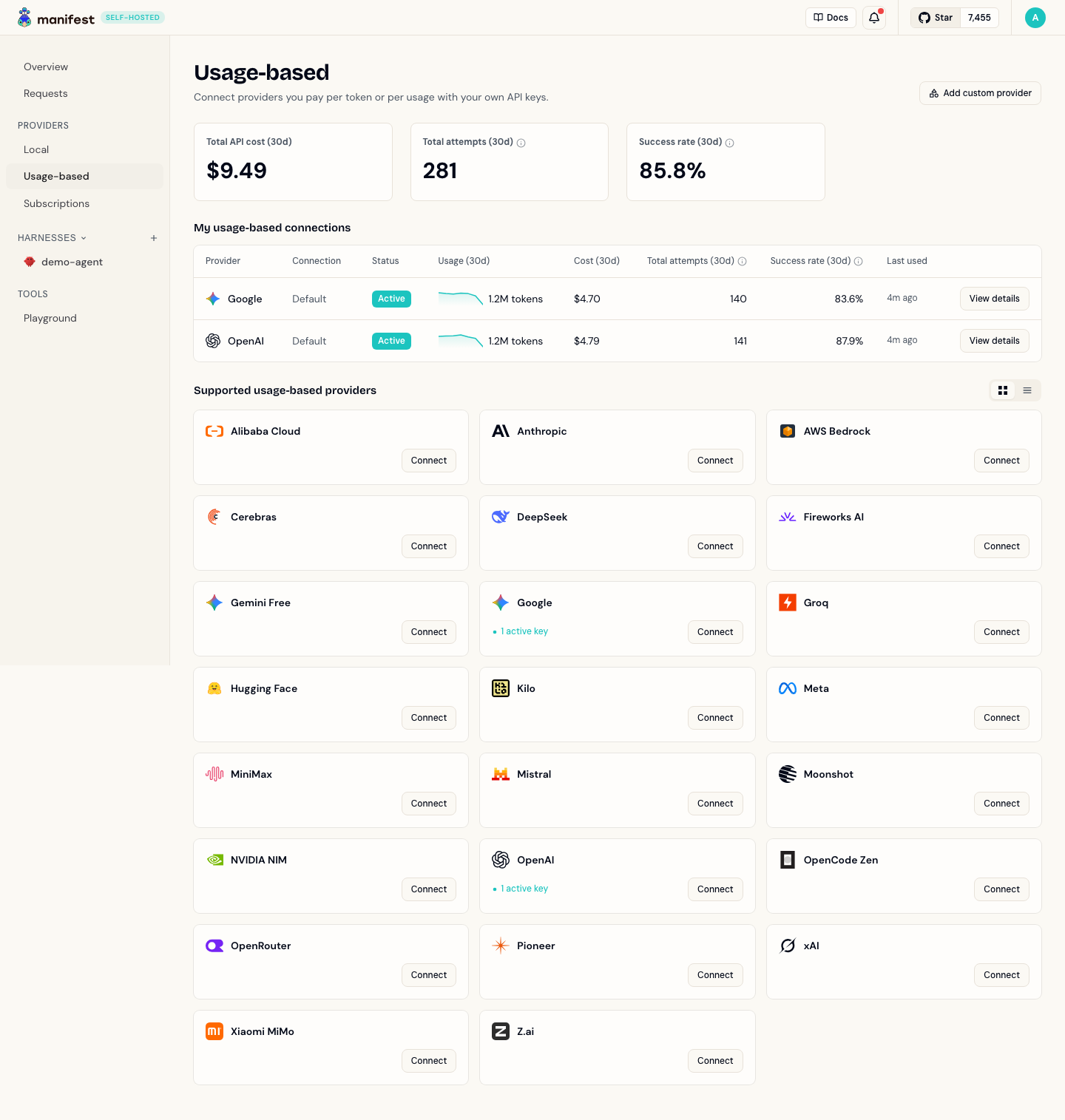Screen dimensions: 1065x1120
Task: Connect the Anthropic provider
Action: coord(715,461)
